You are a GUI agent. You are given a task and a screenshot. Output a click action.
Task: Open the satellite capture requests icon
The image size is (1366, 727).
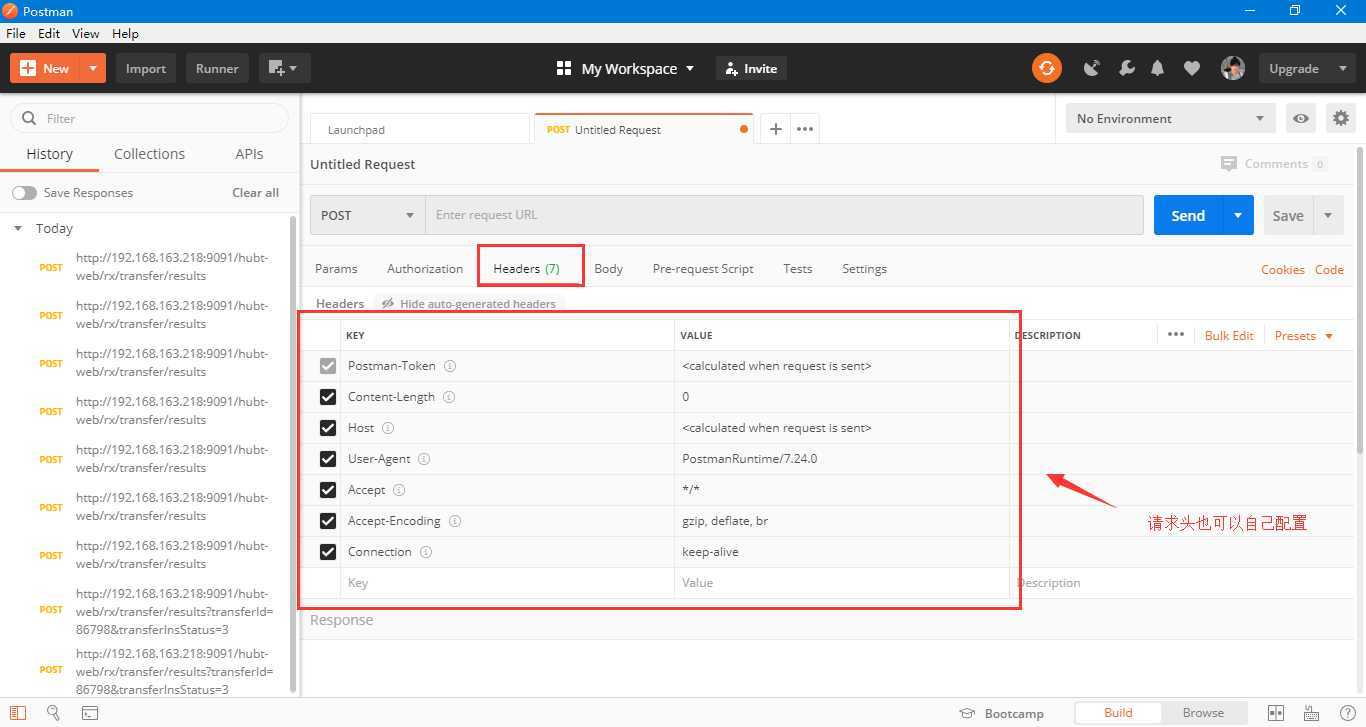[x=1092, y=68]
